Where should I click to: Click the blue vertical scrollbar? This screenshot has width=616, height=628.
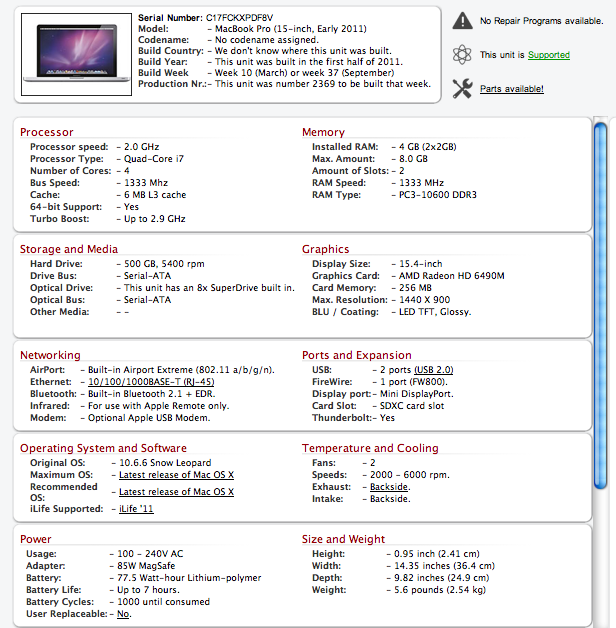(x=601, y=300)
